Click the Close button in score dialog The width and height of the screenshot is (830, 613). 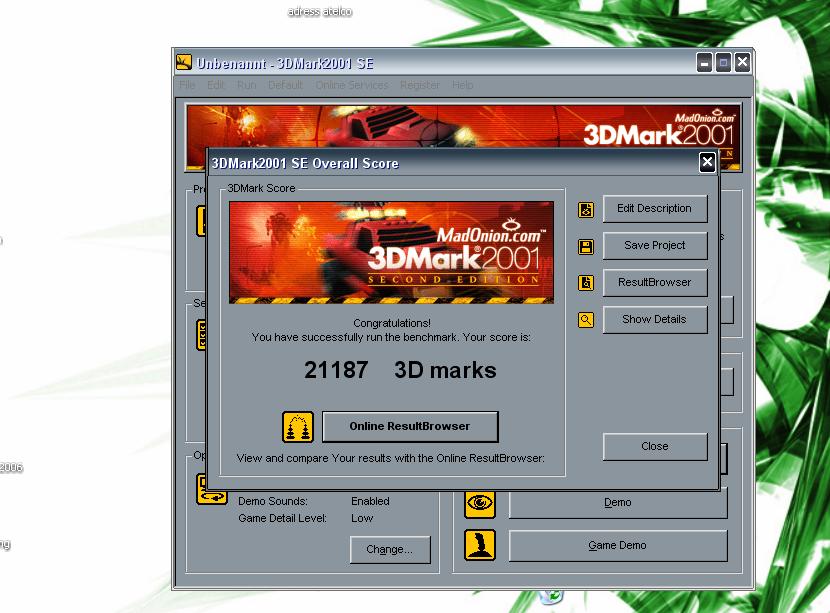coord(655,447)
